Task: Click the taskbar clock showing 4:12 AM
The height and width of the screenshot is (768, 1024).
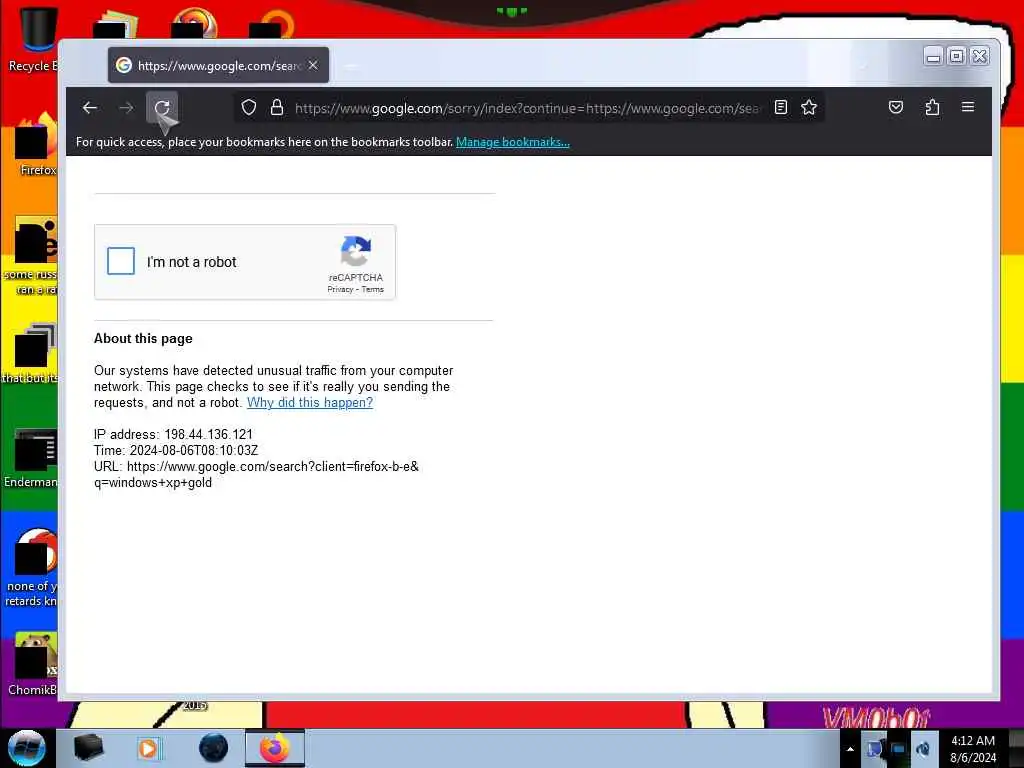Action: click(973, 749)
